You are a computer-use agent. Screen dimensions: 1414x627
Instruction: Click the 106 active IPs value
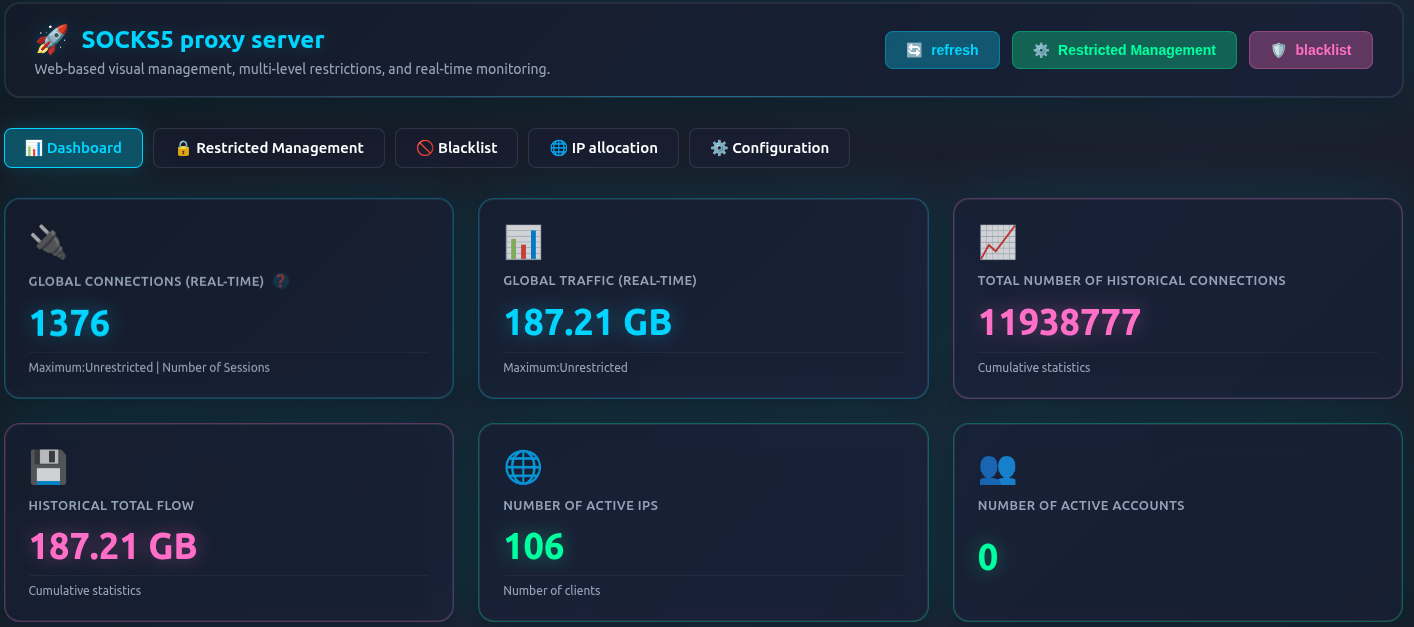coord(533,547)
